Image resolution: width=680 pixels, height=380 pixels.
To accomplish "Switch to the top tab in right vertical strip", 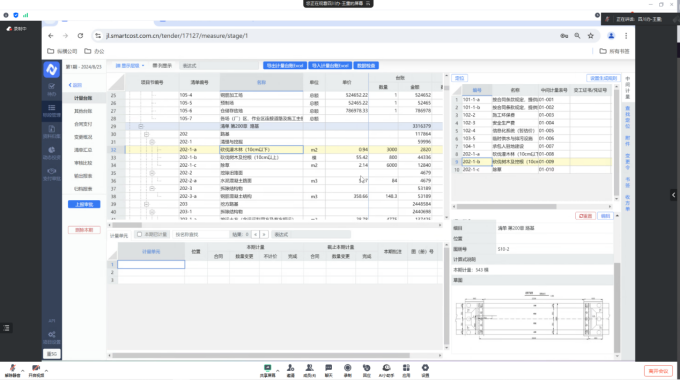I will (628, 88).
